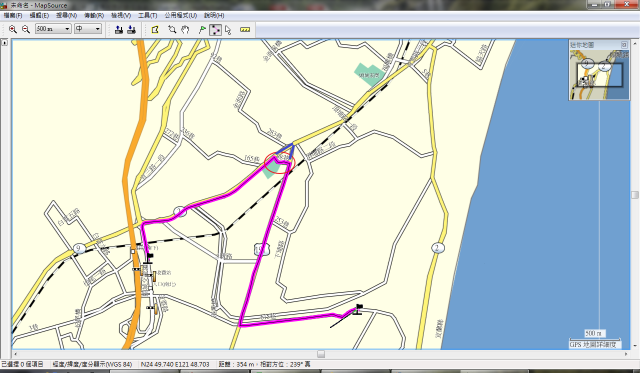Click the mini map thumbnail

(x=599, y=74)
